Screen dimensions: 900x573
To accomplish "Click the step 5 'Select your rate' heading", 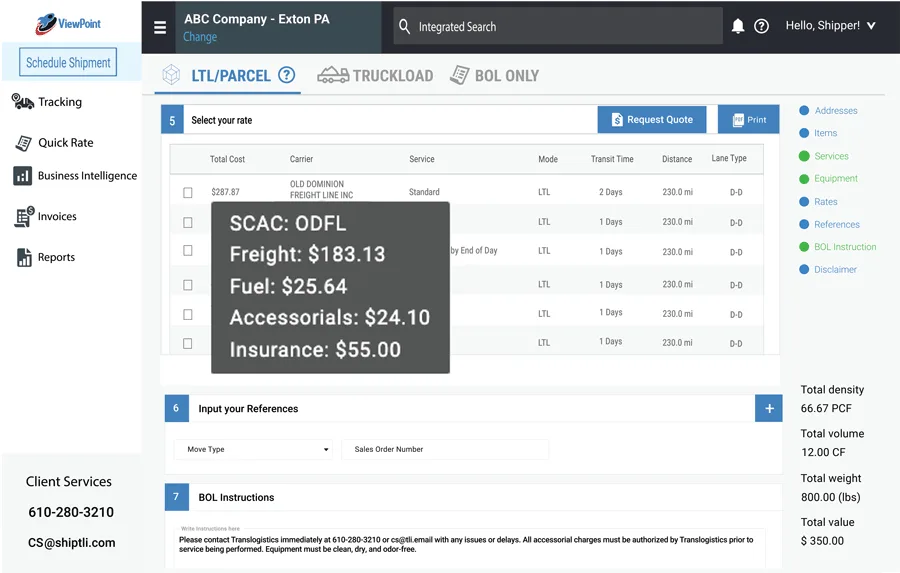I will pos(222,120).
